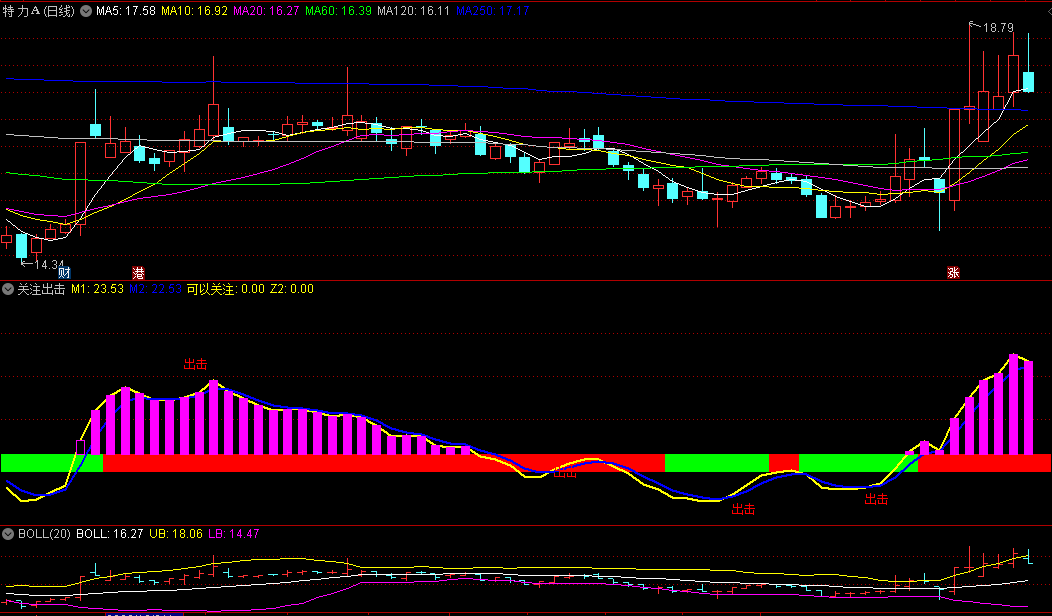Viewport: 1052px width, 616px height.
Task: Select the UB: 18.06 value
Action: 176,534
